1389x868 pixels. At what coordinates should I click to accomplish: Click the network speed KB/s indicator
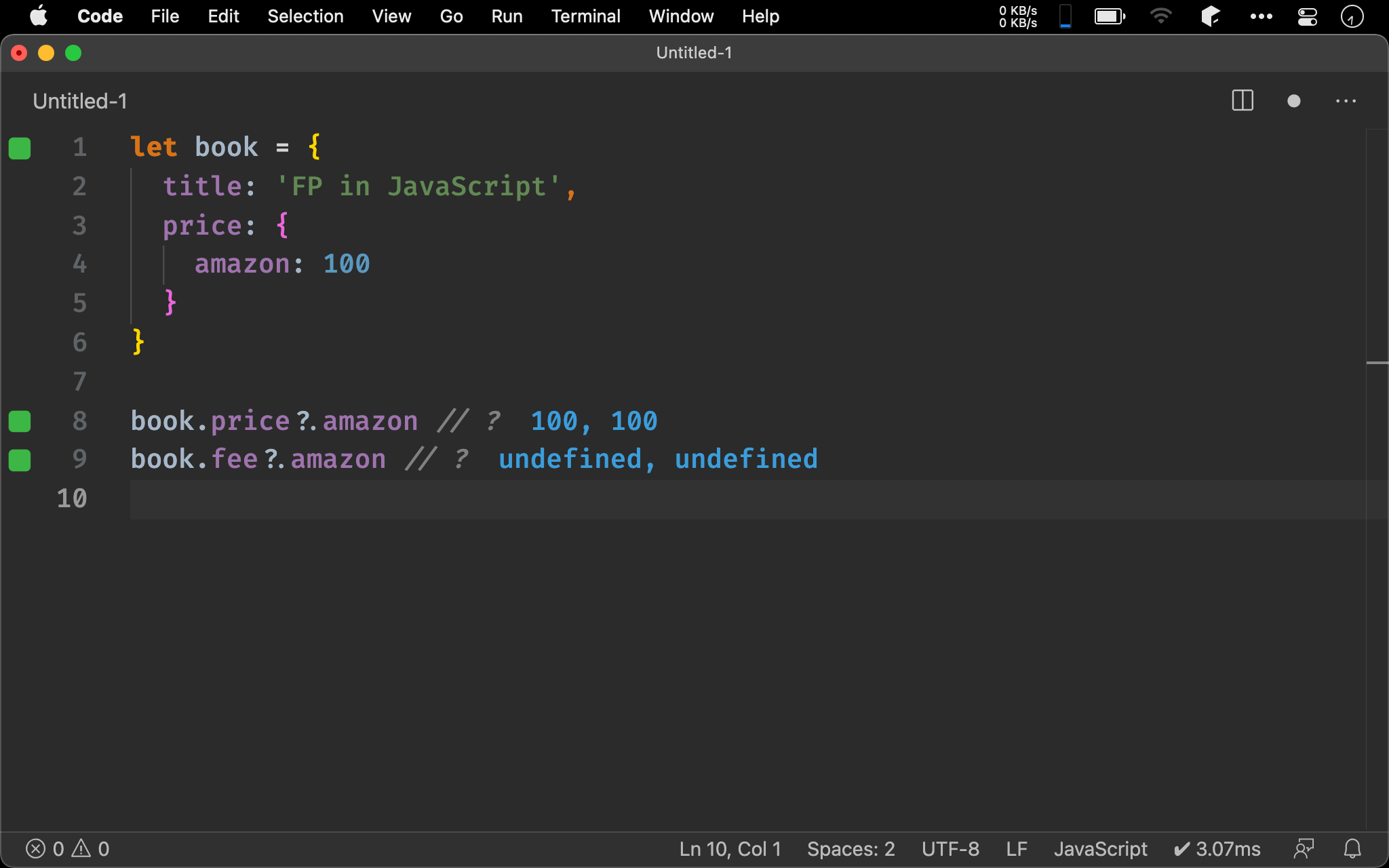pyautogui.click(x=1018, y=16)
